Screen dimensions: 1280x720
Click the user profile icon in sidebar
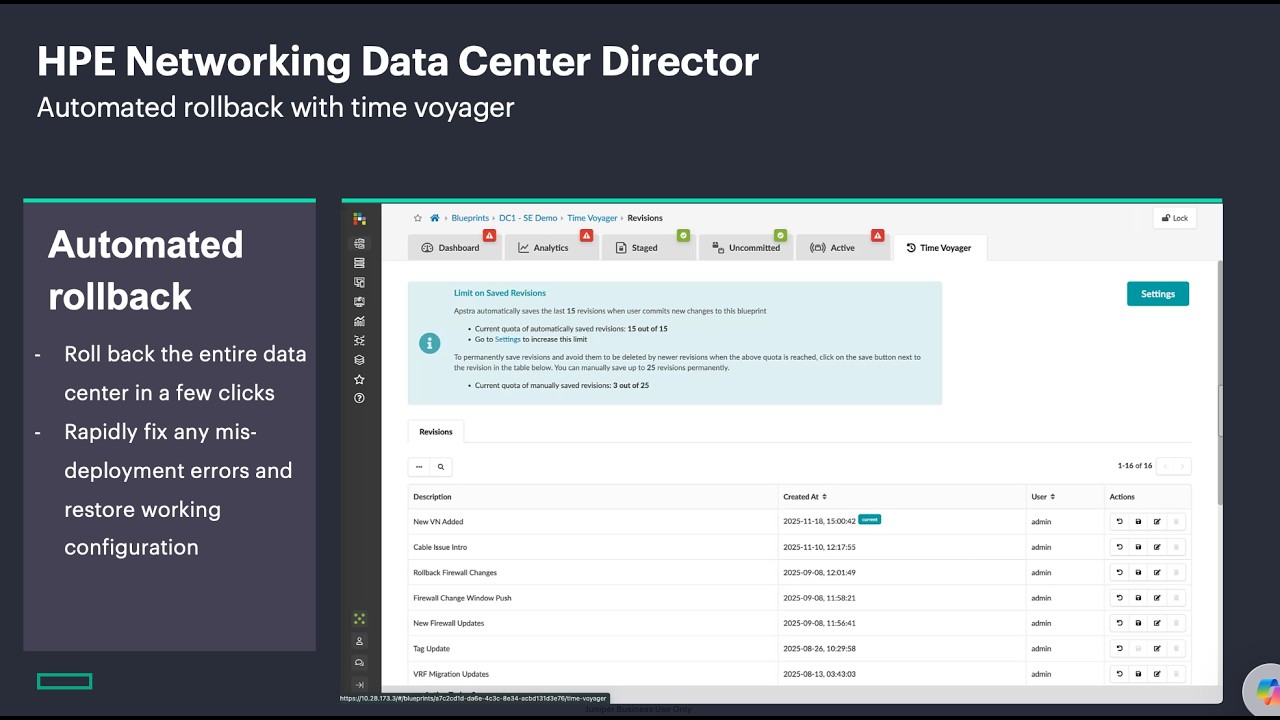(x=360, y=641)
